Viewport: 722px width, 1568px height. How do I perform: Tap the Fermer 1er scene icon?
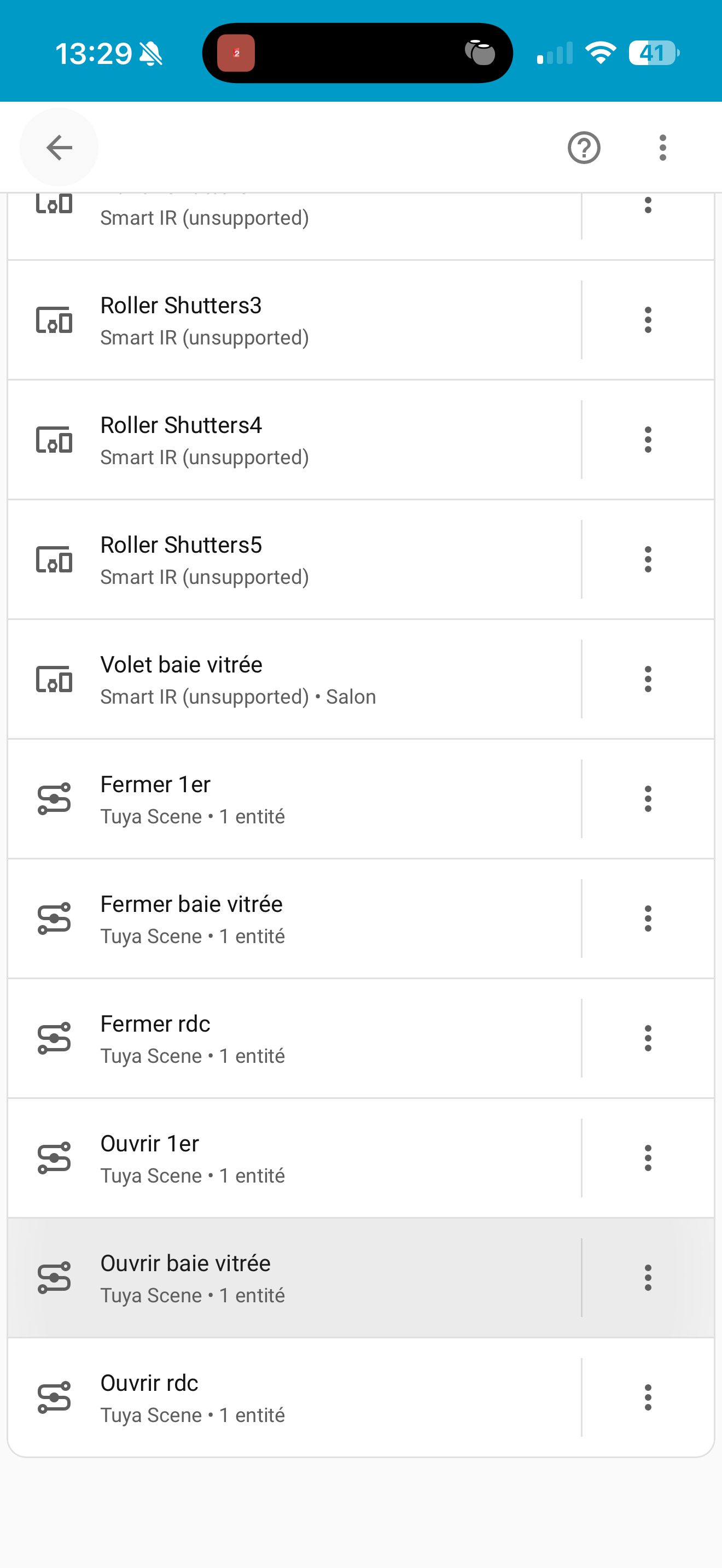click(x=54, y=799)
